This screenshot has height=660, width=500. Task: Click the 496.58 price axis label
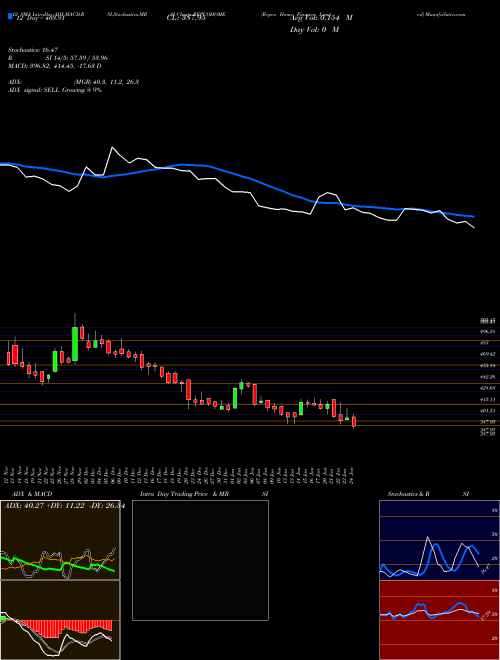pos(488,332)
